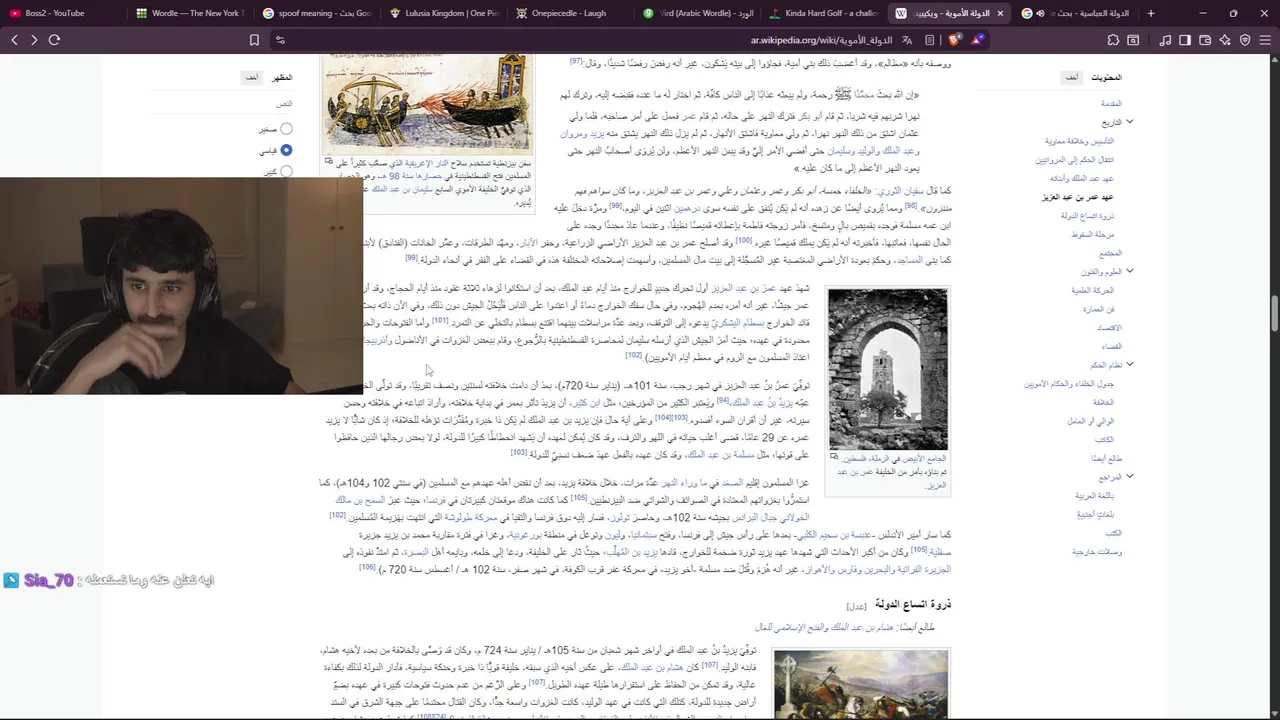Open the browser main menu hamburger icon
This screenshot has width=1280, height=720.
1265,40
